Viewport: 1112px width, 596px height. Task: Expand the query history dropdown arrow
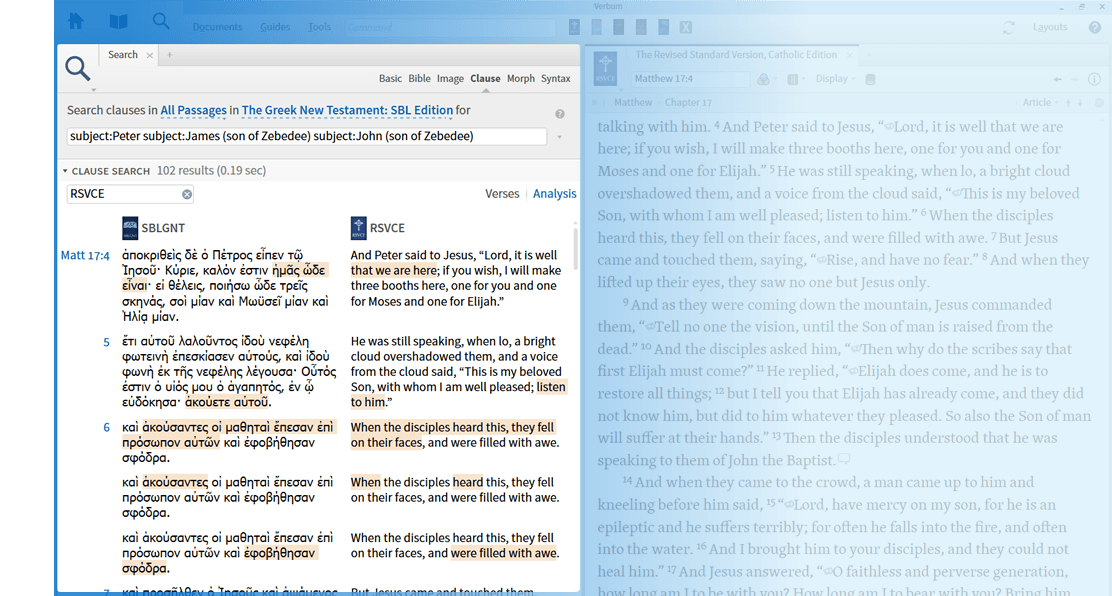point(560,137)
